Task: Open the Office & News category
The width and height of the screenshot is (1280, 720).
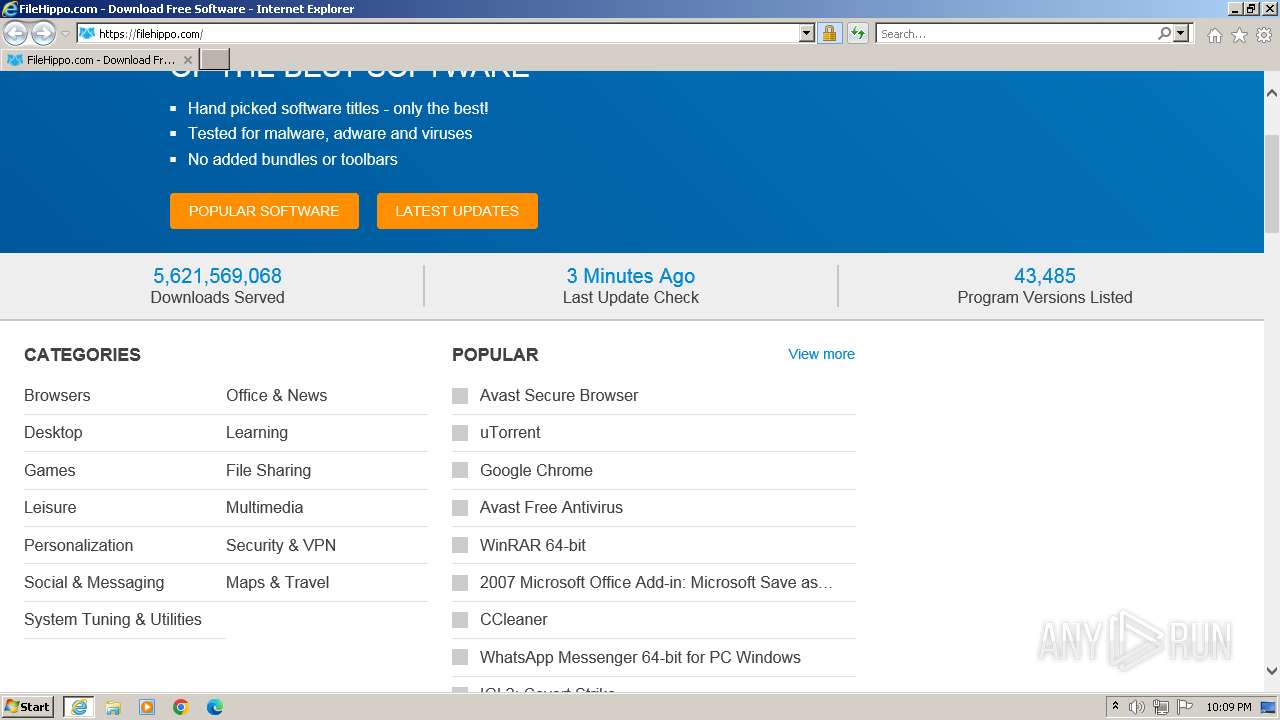Action: pyautogui.click(x=276, y=395)
